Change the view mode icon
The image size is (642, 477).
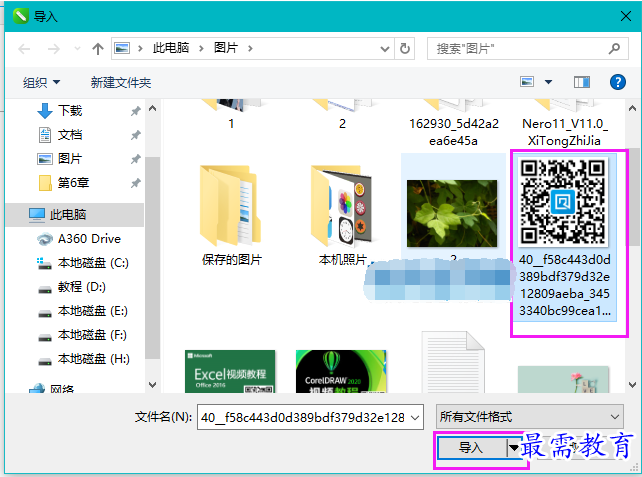pyautogui.click(x=527, y=82)
